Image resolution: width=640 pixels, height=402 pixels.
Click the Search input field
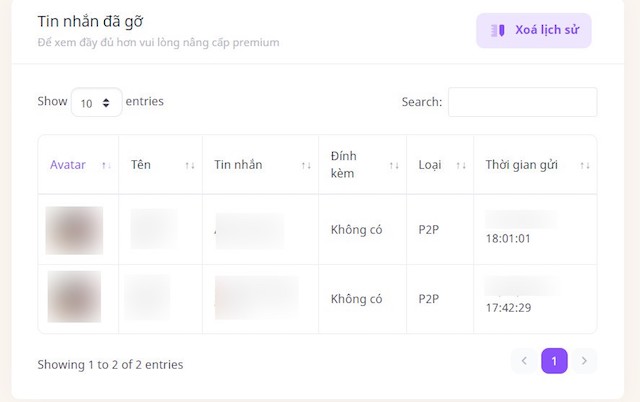coord(522,102)
